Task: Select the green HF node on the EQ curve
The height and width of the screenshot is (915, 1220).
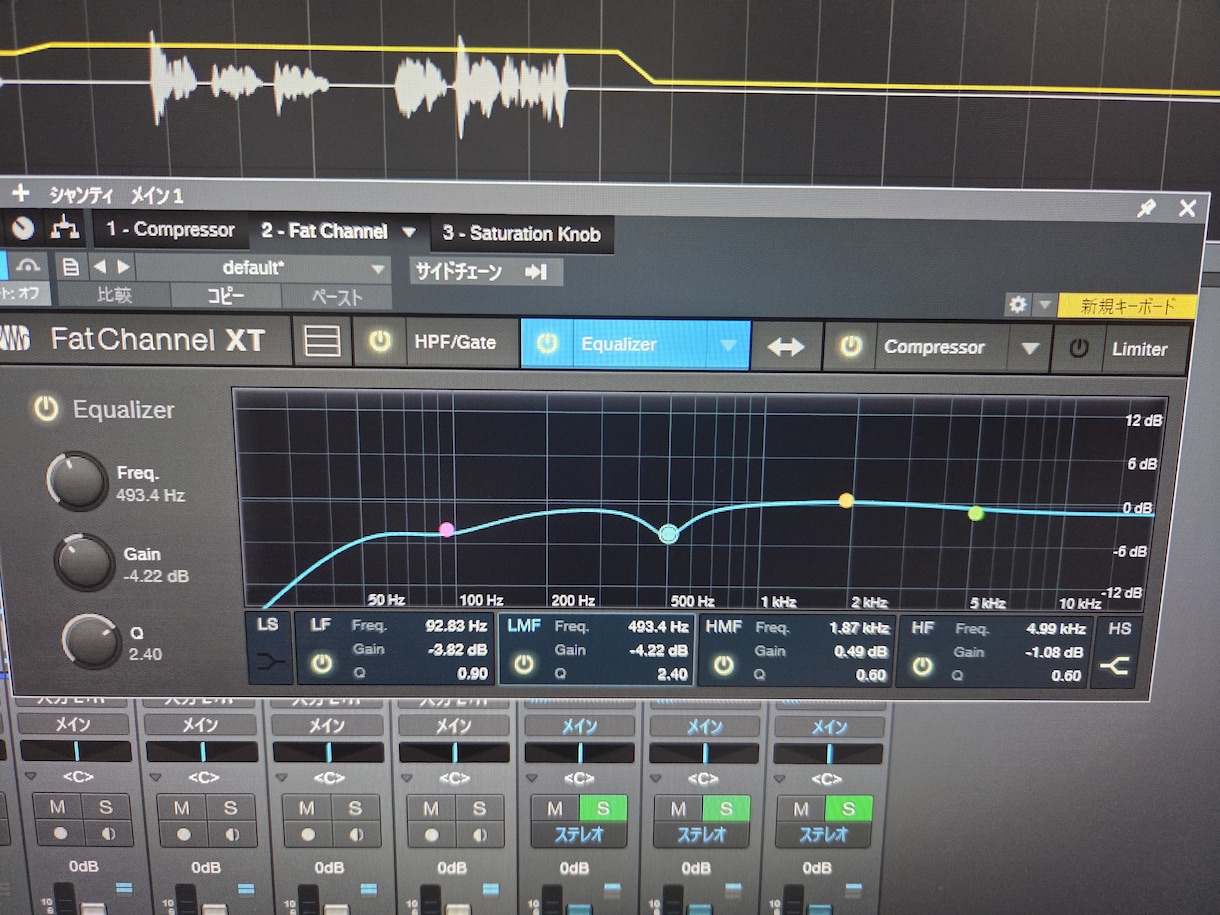Action: [976, 513]
